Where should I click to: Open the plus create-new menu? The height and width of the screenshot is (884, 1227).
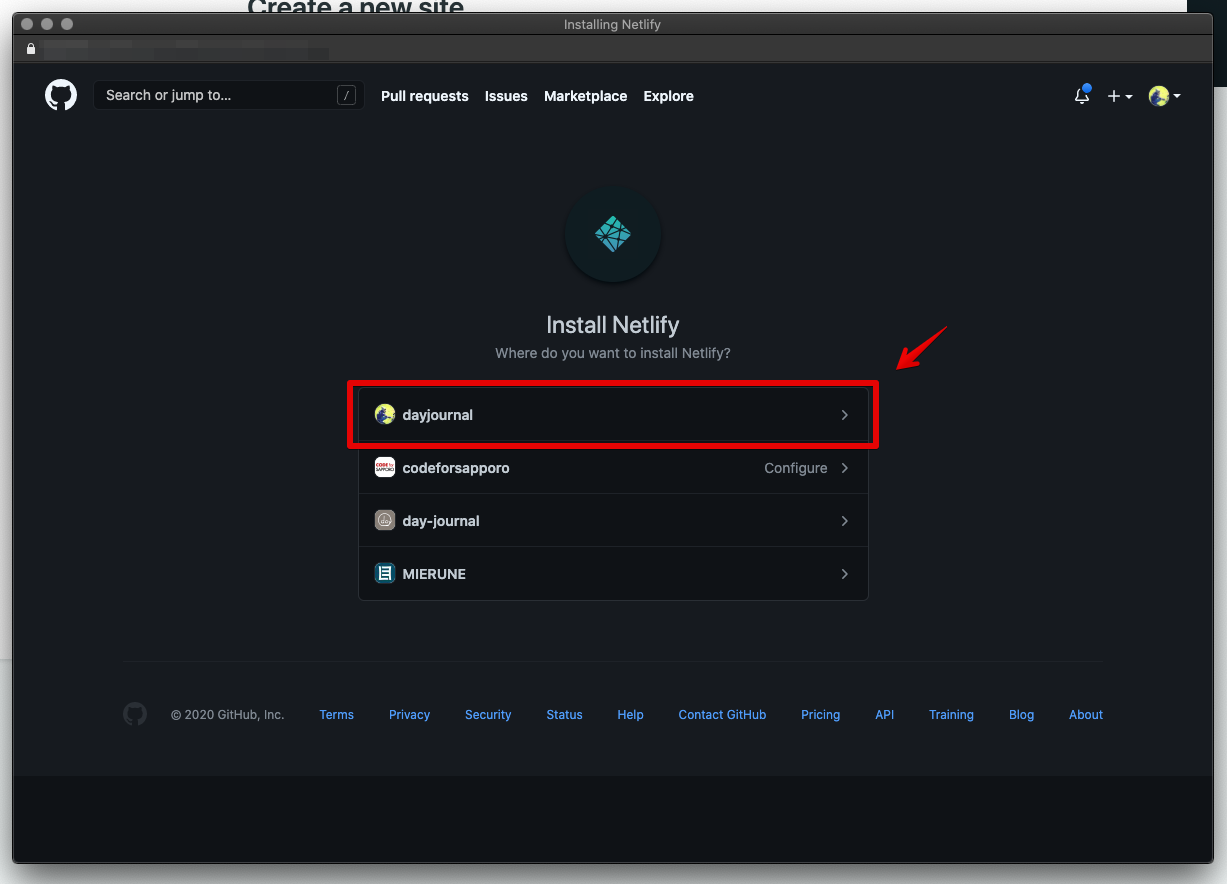tap(1119, 96)
